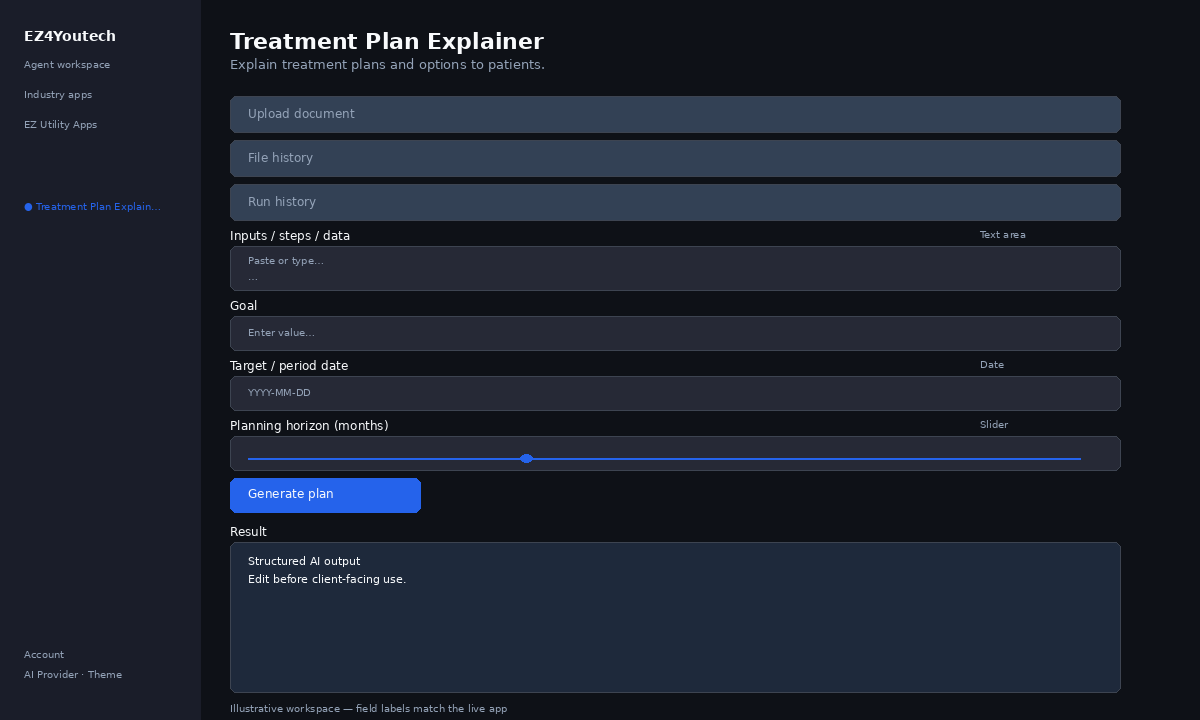This screenshot has width=1200, height=720.
Task: Click the Treatment Plan Explainer heading
Action: [x=387, y=41]
